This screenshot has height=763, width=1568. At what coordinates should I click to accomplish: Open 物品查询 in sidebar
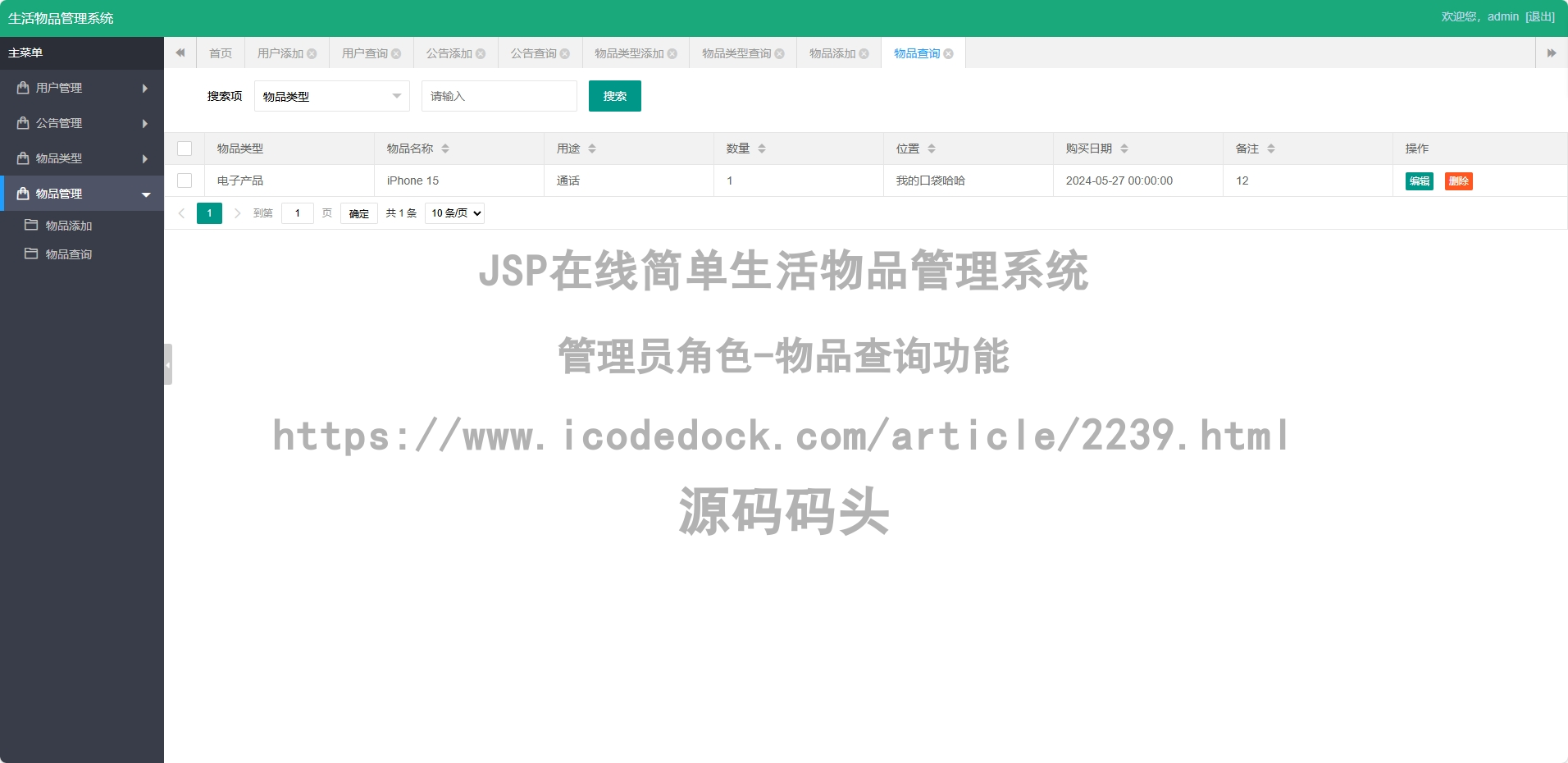pyautogui.click(x=69, y=254)
